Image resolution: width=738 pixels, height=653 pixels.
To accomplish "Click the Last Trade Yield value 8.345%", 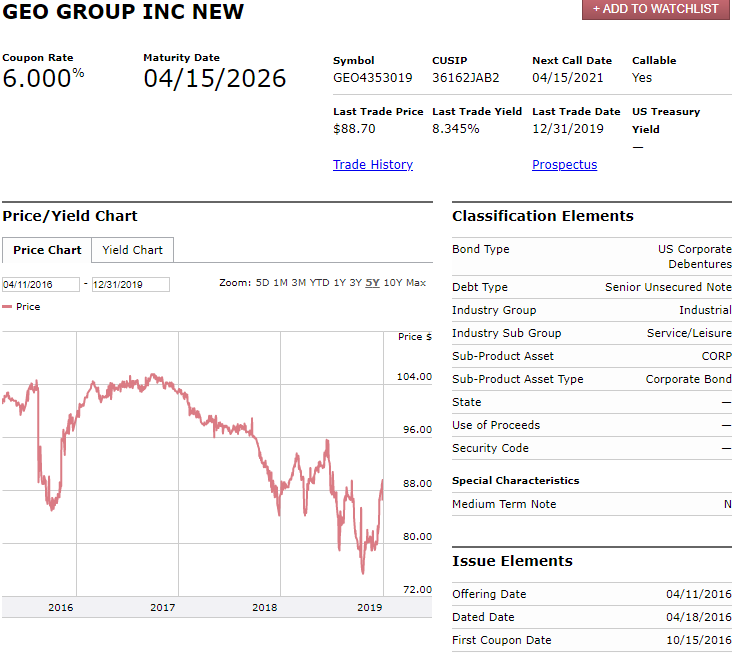I will [x=456, y=129].
